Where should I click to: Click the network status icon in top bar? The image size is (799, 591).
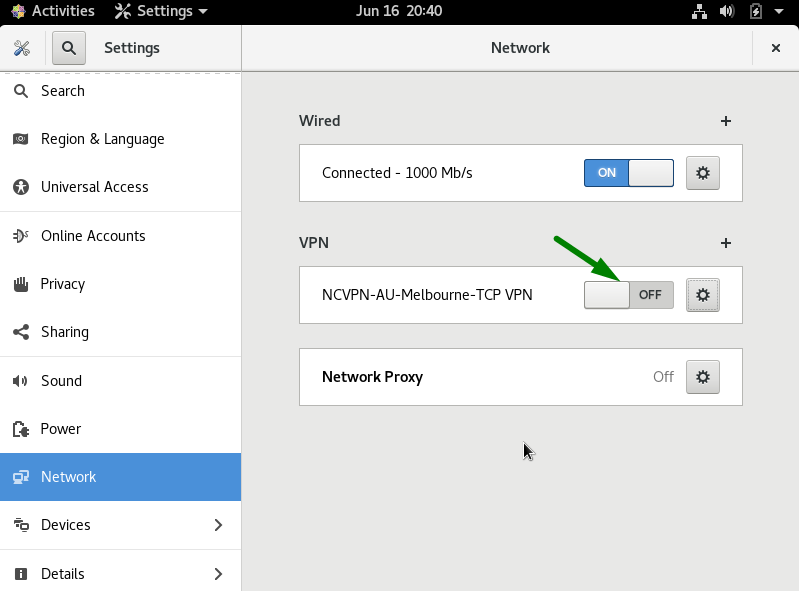click(699, 11)
